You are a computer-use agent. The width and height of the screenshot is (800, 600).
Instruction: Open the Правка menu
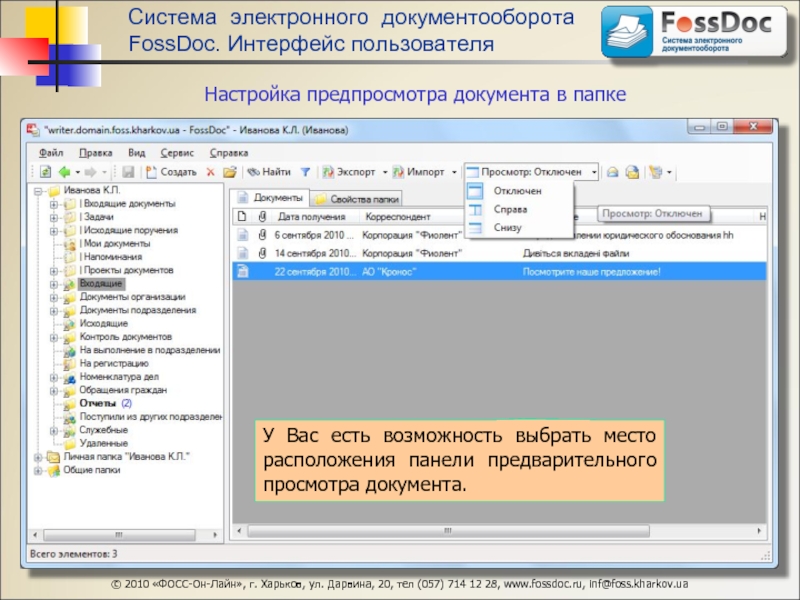point(95,153)
